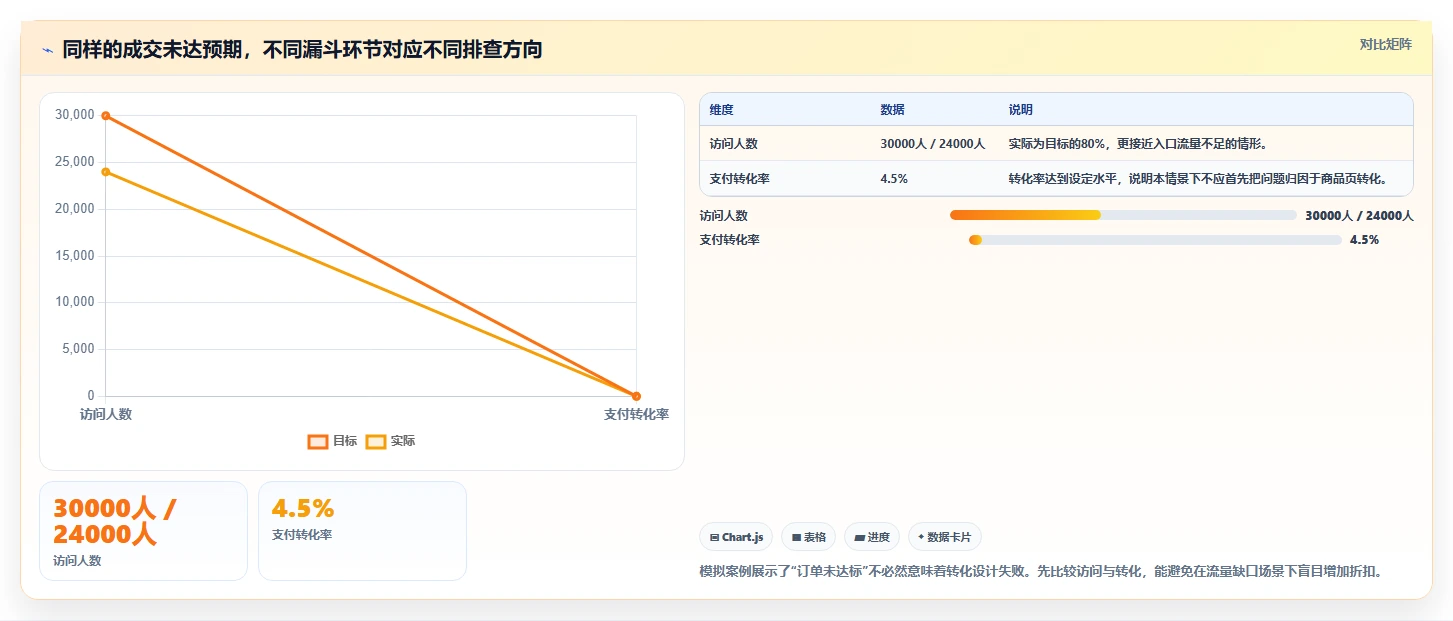Click the 30,000 y-axis tick label
Image resolution: width=1453 pixels, height=621 pixels.
(75, 115)
